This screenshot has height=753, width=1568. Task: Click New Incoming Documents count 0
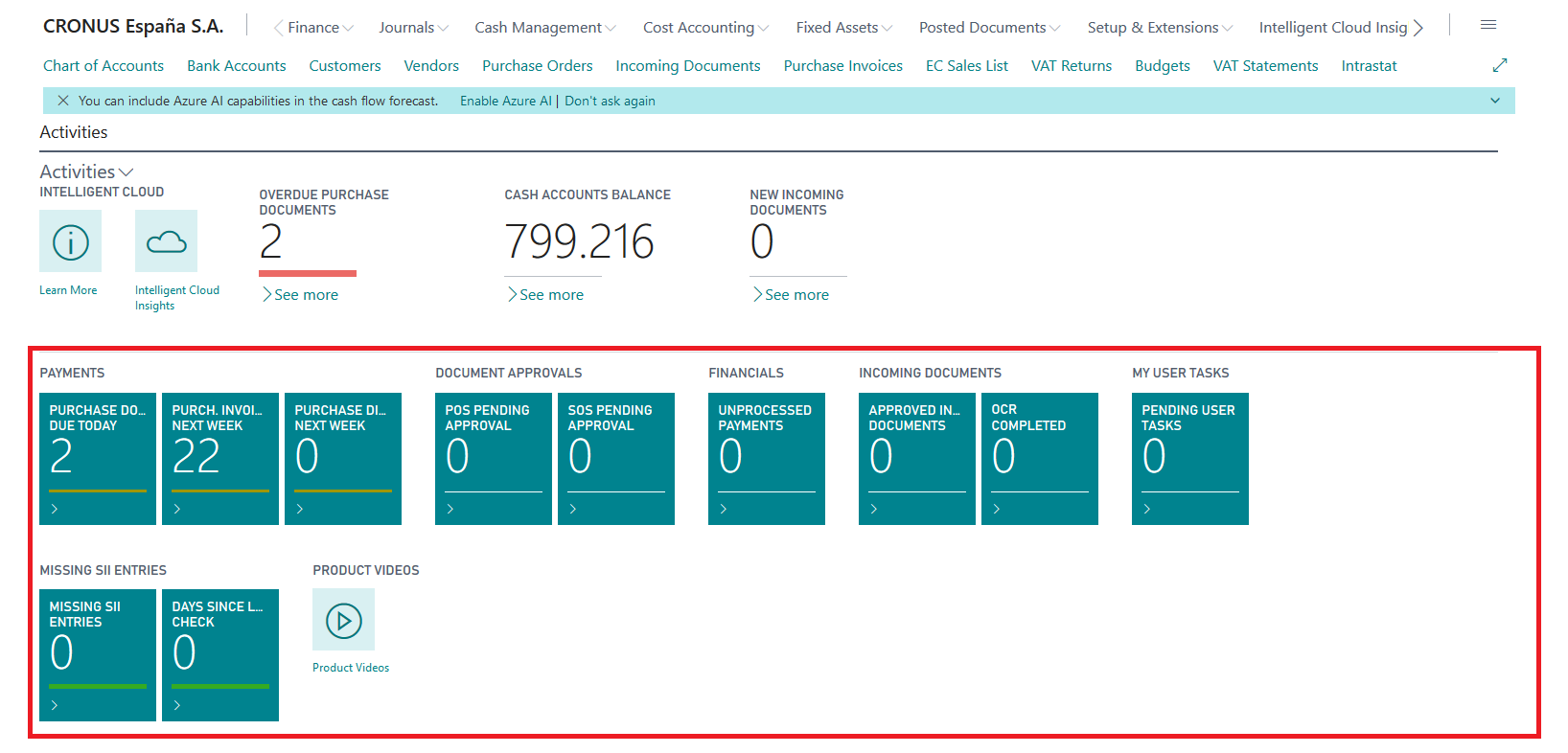pos(762,241)
